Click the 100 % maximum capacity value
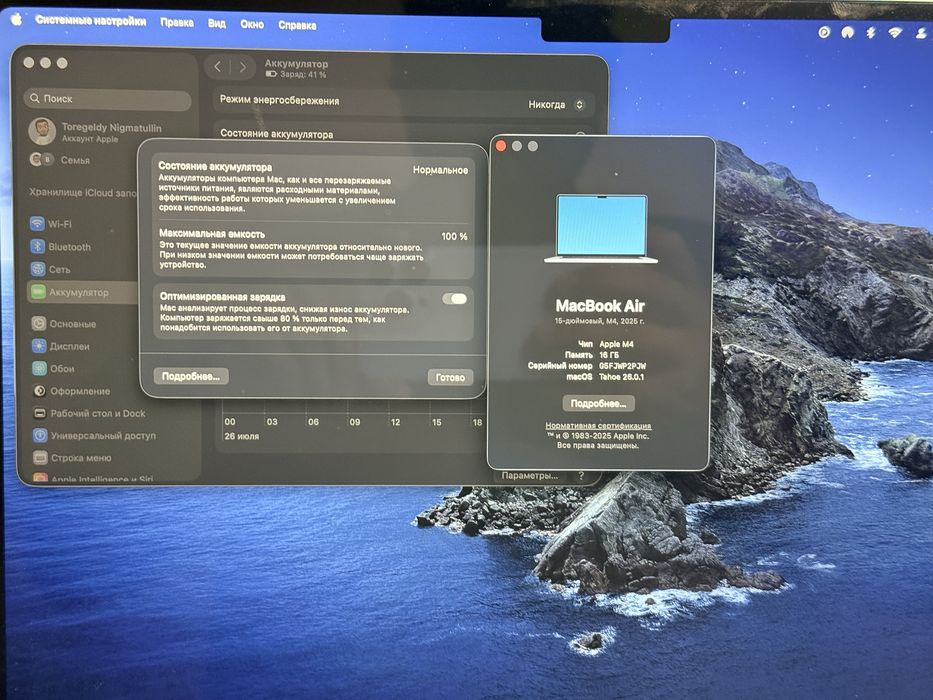The image size is (933, 700). point(454,236)
